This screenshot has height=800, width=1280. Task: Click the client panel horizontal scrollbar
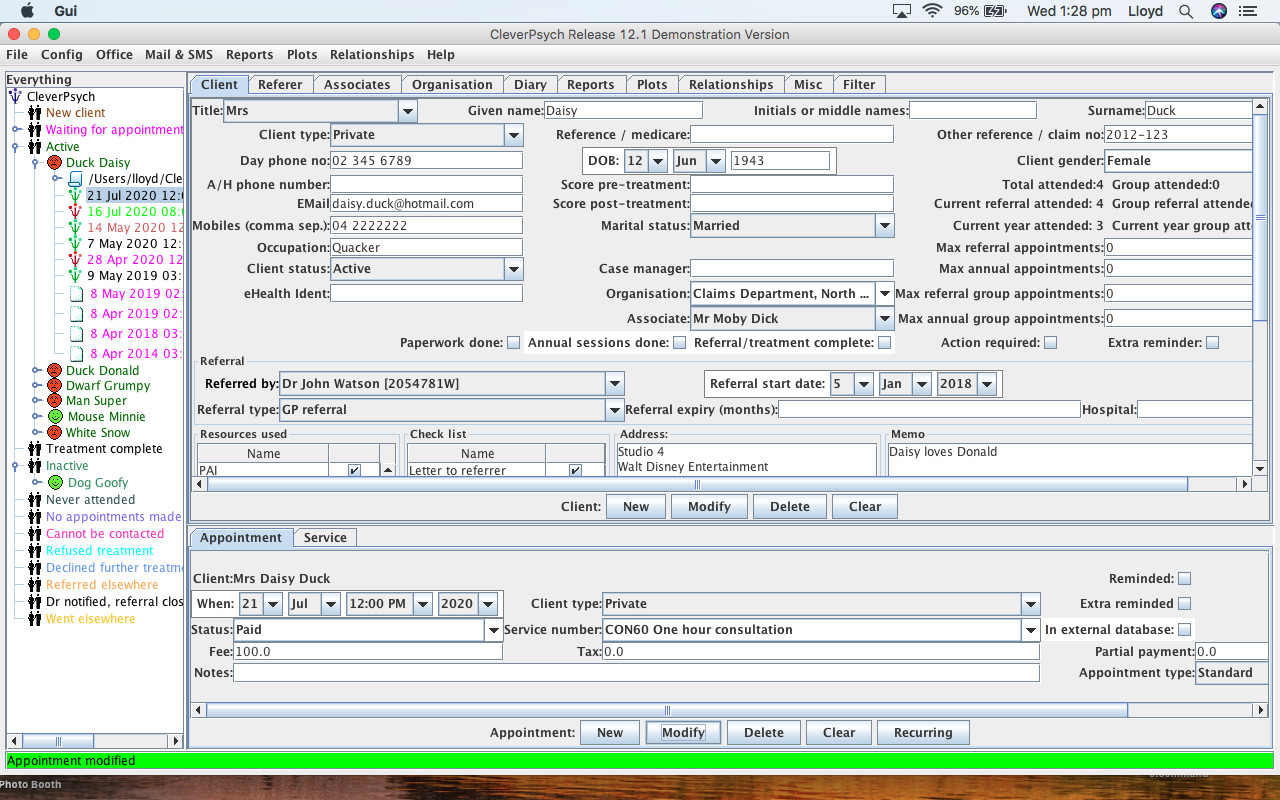pyautogui.click(x=698, y=484)
